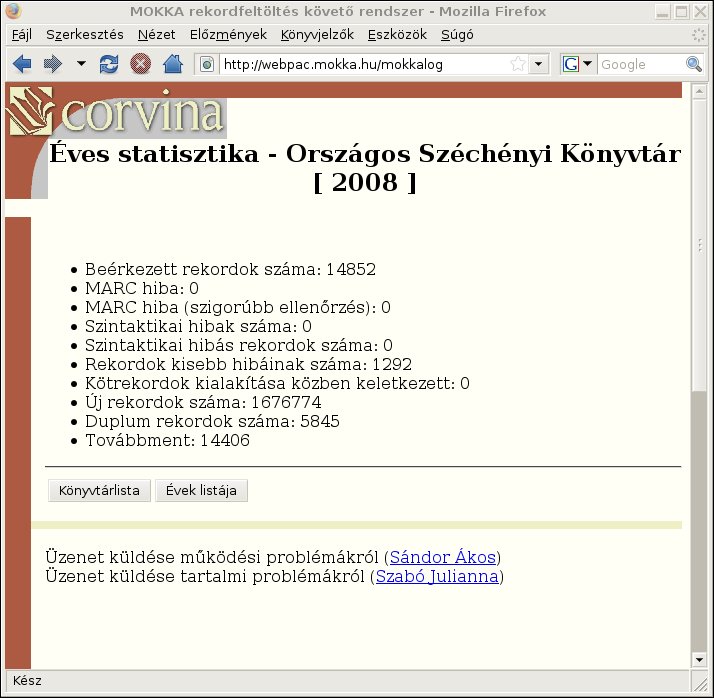Expand the address bar URL dropdown
The image size is (714, 698).
point(538,64)
